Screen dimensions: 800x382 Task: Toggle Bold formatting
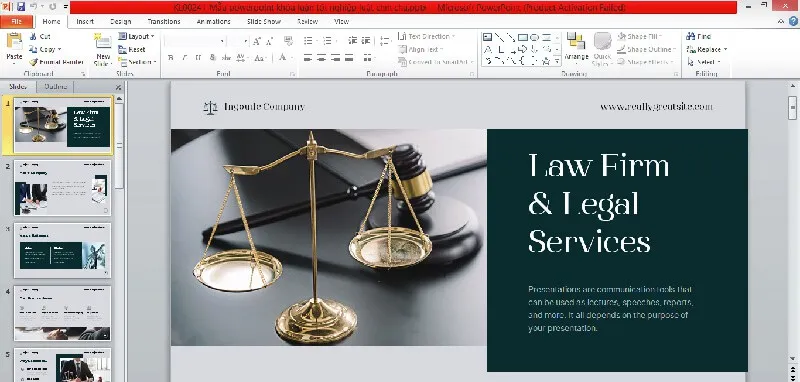[x=171, y=58]
